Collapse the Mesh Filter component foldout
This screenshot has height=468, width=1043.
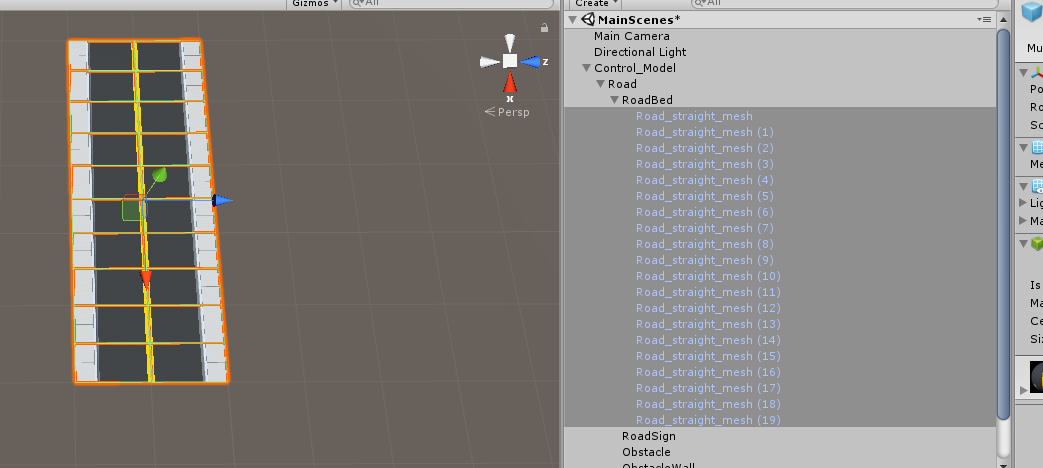pyautogui.click(x=1024, y=148)
